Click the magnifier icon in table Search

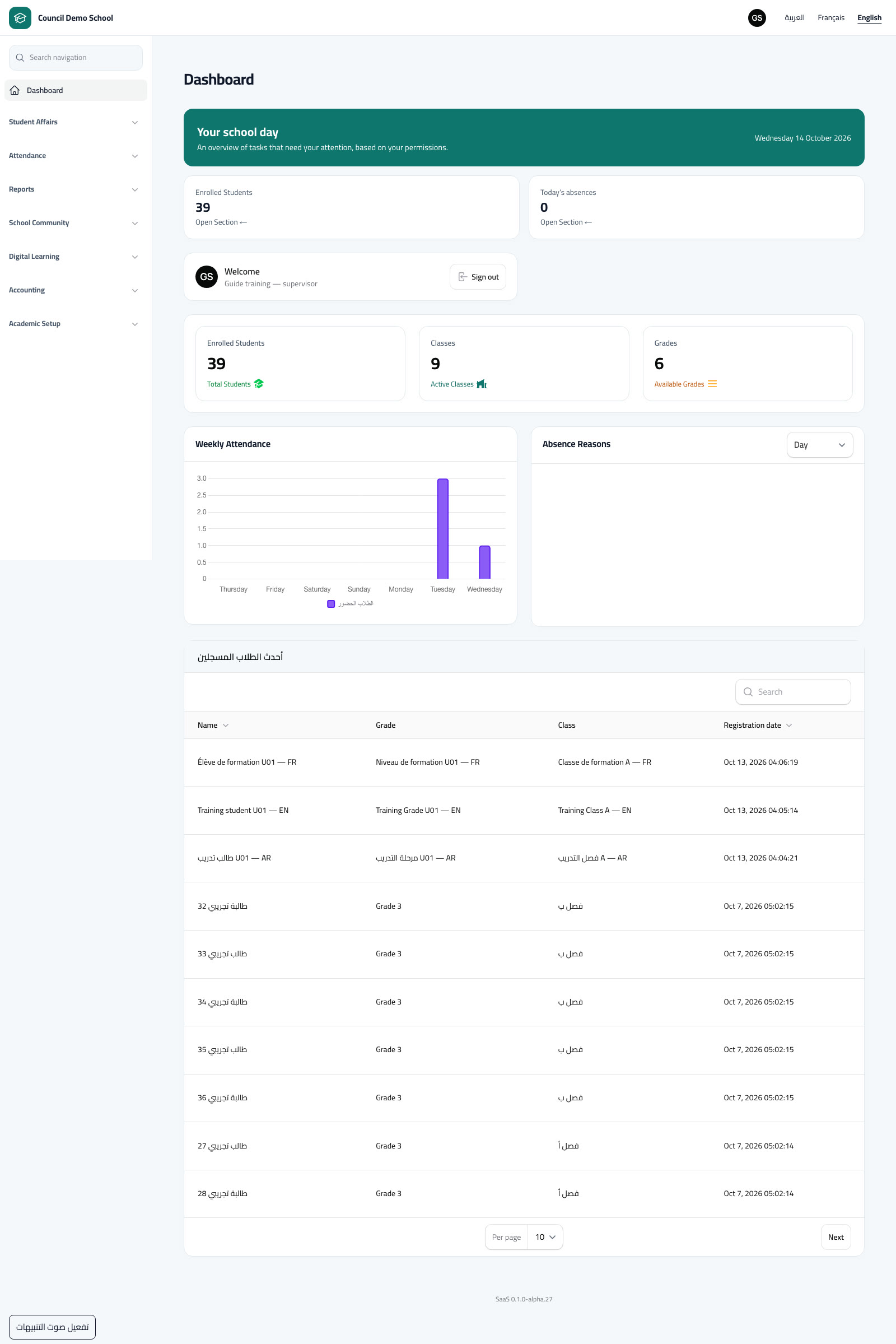point(748,692)
